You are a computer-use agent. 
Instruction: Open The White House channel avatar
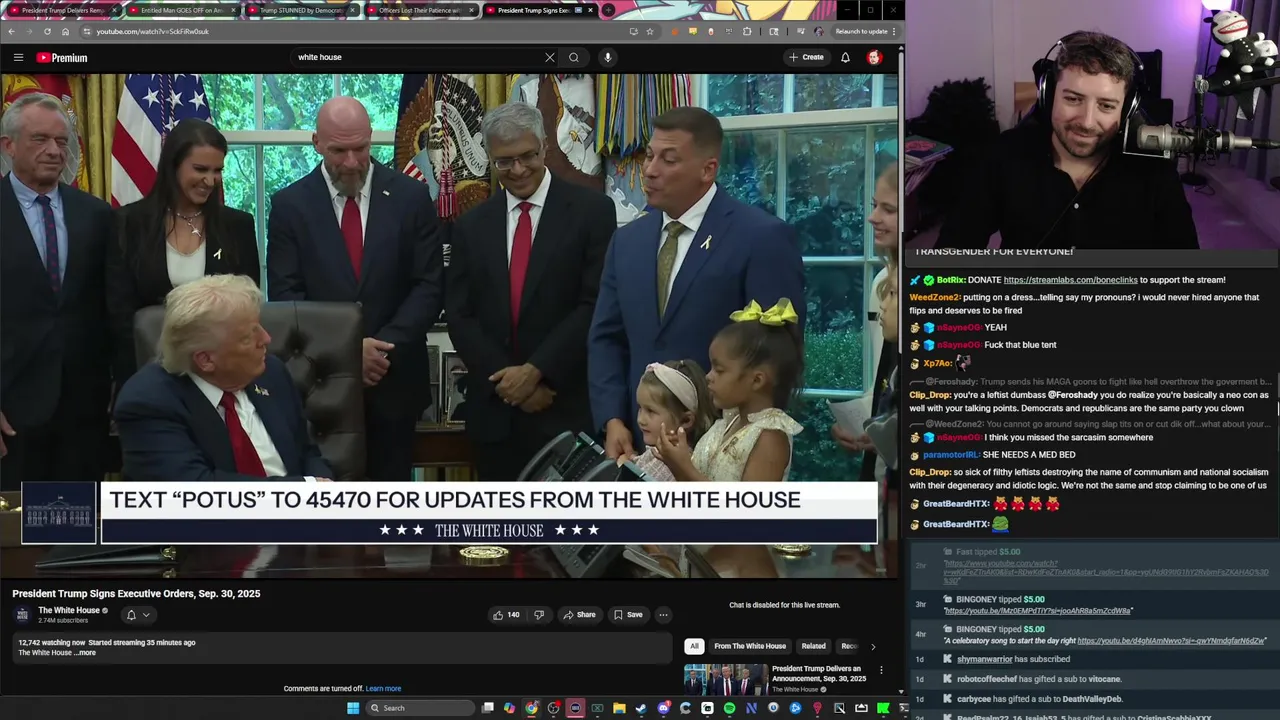(22, 615)
